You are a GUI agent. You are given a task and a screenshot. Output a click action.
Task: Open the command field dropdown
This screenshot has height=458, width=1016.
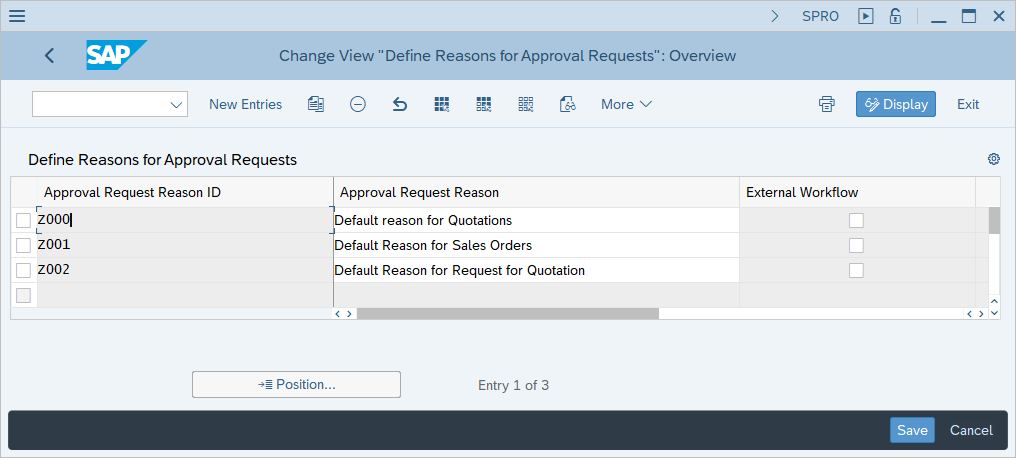[176, 104]
